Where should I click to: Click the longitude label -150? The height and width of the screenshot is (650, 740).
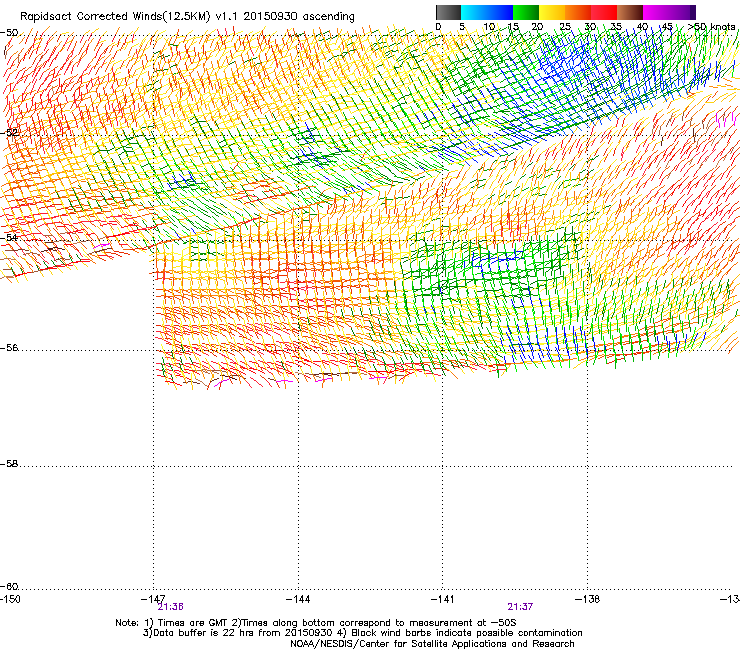tap(10, 599)
